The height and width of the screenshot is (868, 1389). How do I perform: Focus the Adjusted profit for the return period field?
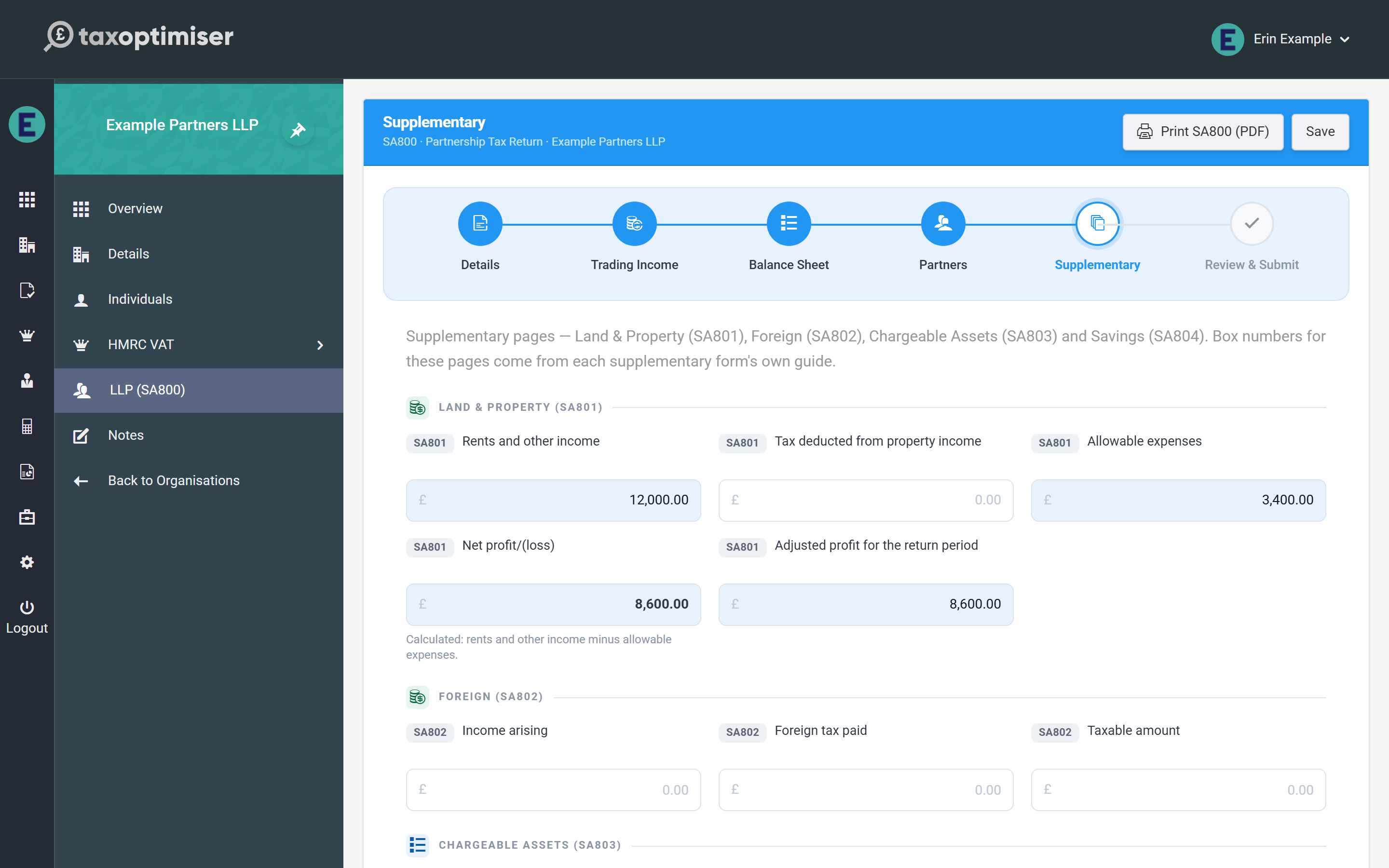866,605
